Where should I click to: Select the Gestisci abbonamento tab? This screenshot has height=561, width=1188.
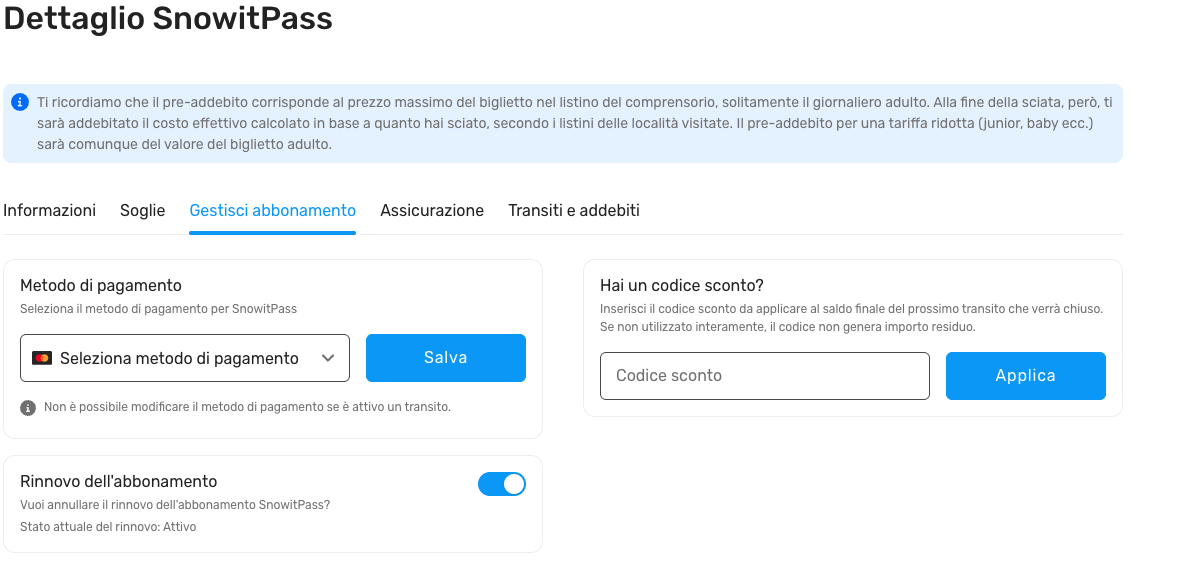point(272,210)
